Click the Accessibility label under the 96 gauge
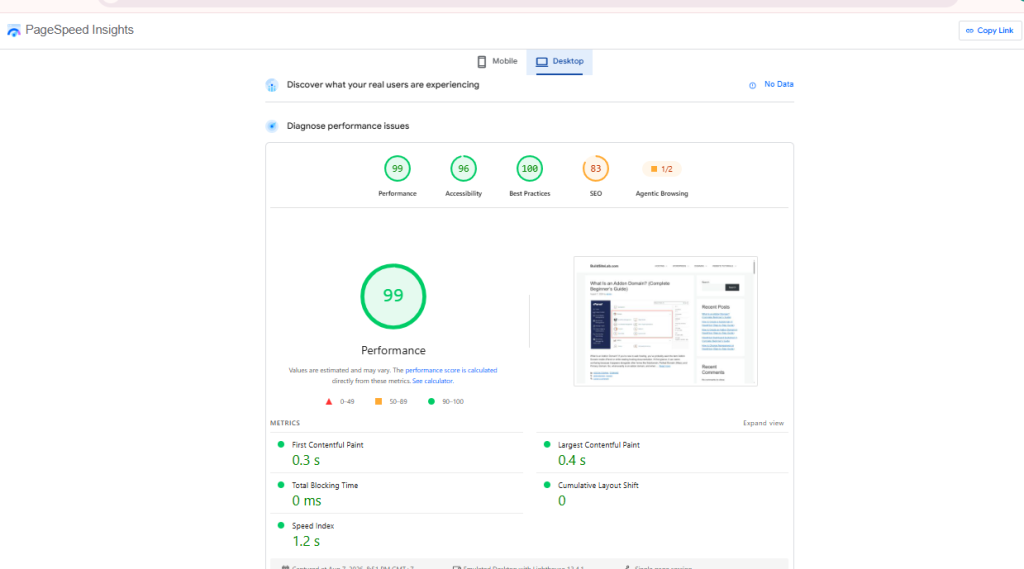The width and height of the screenshot is (1024, 569). 463,194
